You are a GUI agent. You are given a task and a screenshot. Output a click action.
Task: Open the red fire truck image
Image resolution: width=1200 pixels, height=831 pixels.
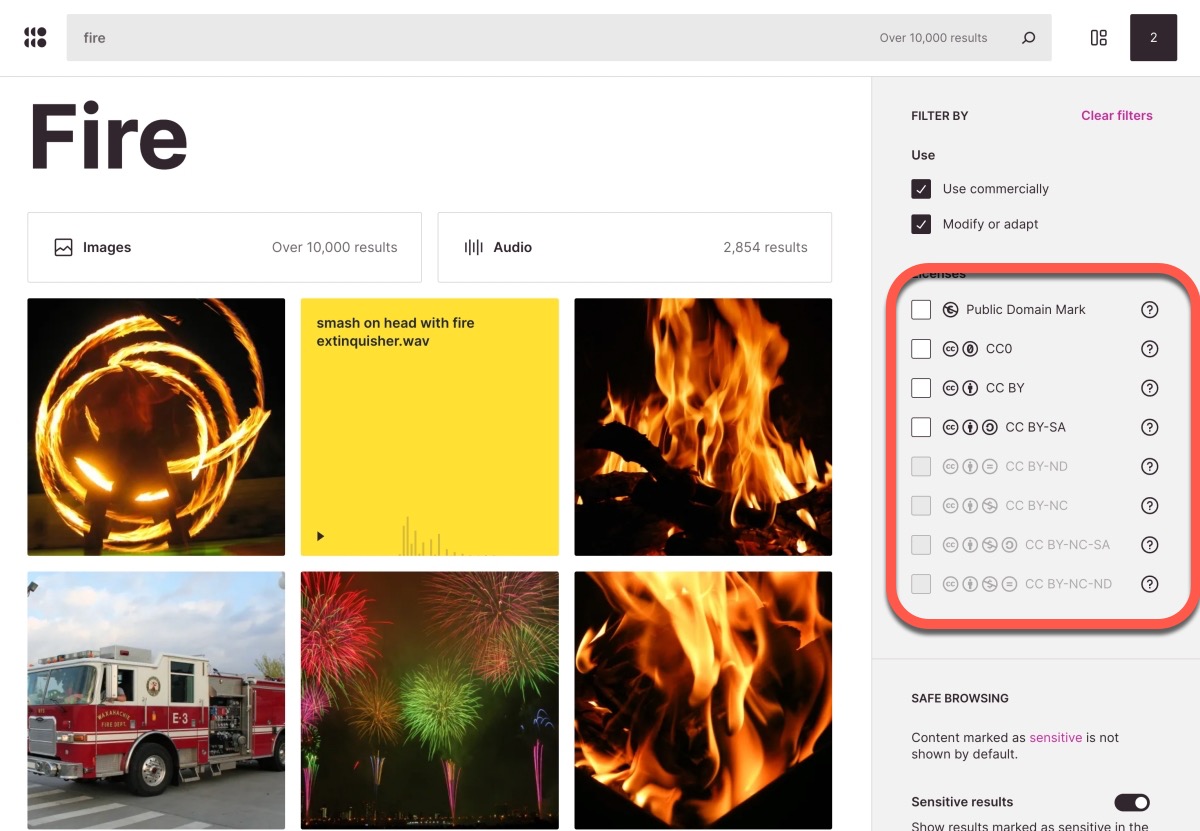156,701
